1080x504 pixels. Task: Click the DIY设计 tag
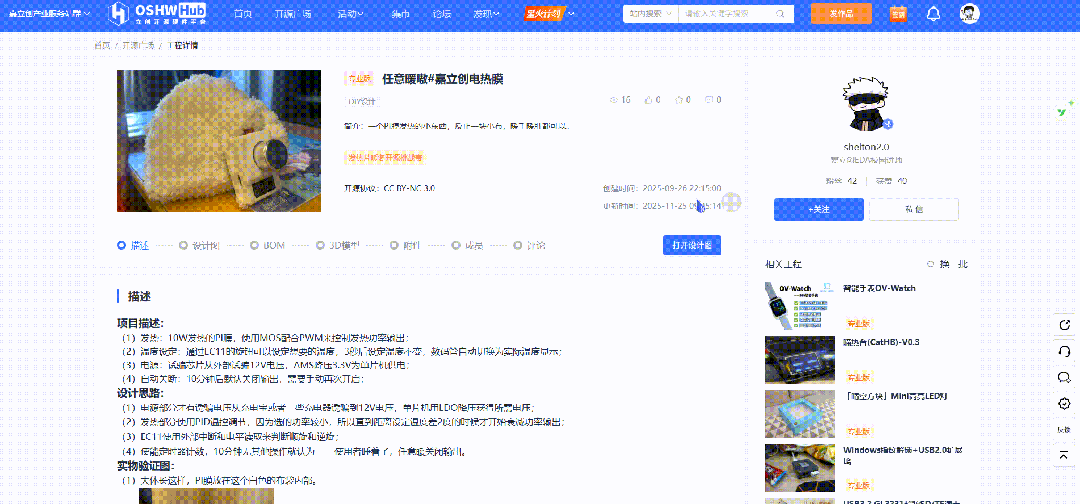(x=362, y=101)
